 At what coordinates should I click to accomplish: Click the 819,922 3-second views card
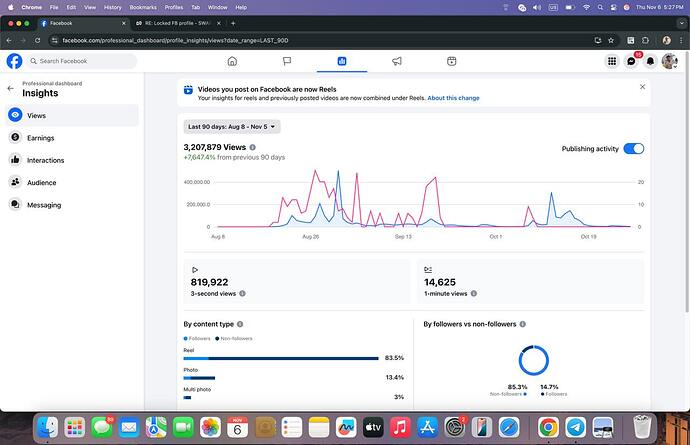tap(297, 281)
